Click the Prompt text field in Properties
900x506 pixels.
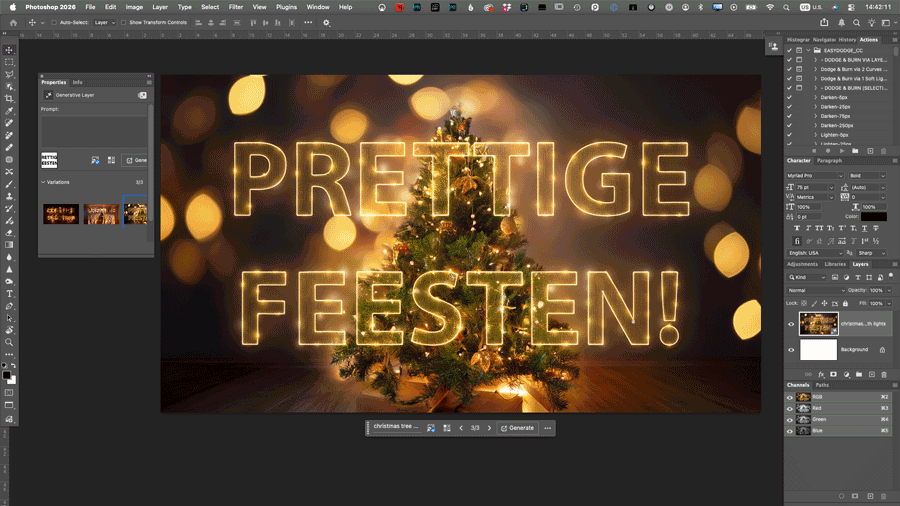94,131
